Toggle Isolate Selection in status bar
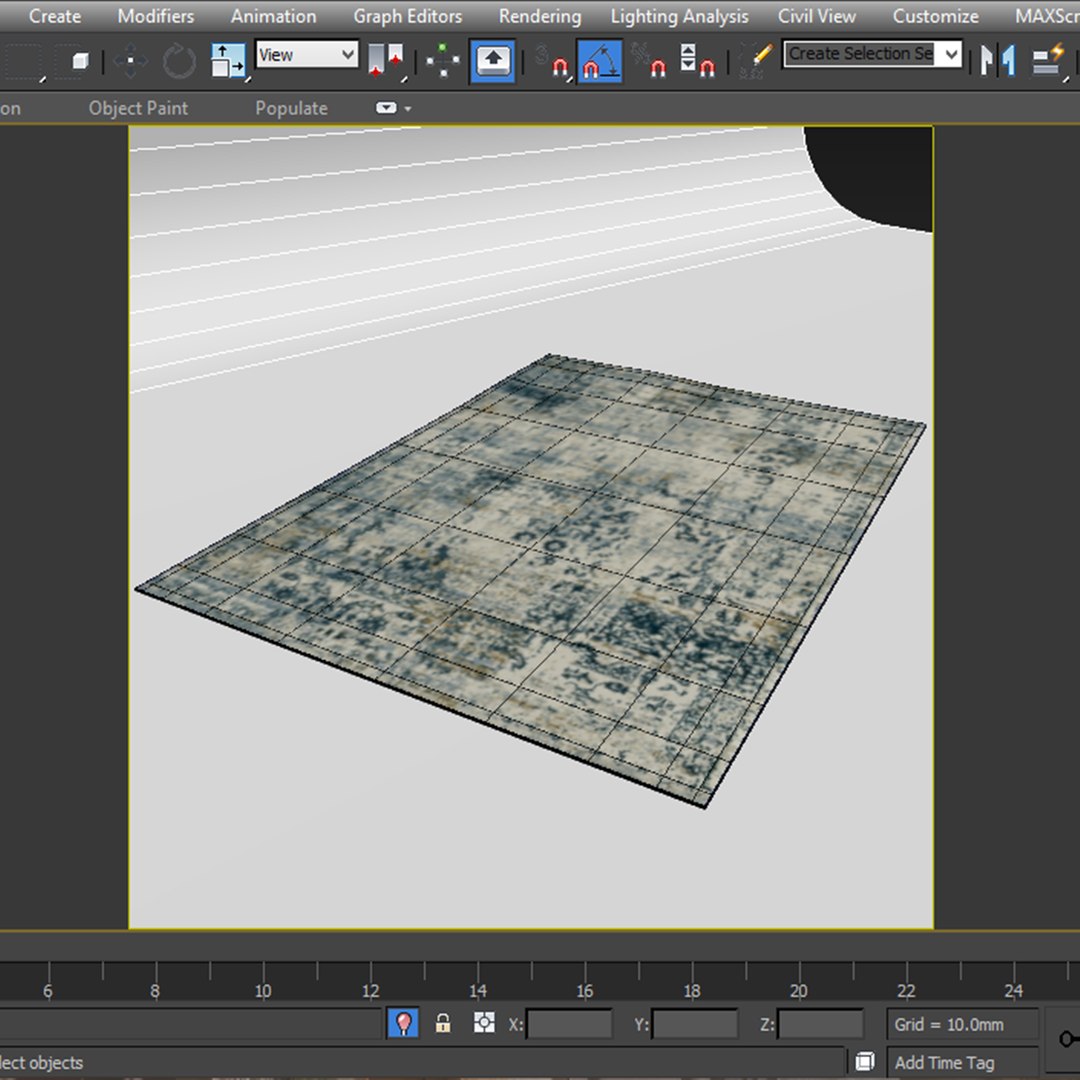Image resolution: width=1080 pixels, height=1080 pixels. pyautogui.click(x=404, y=1023)
